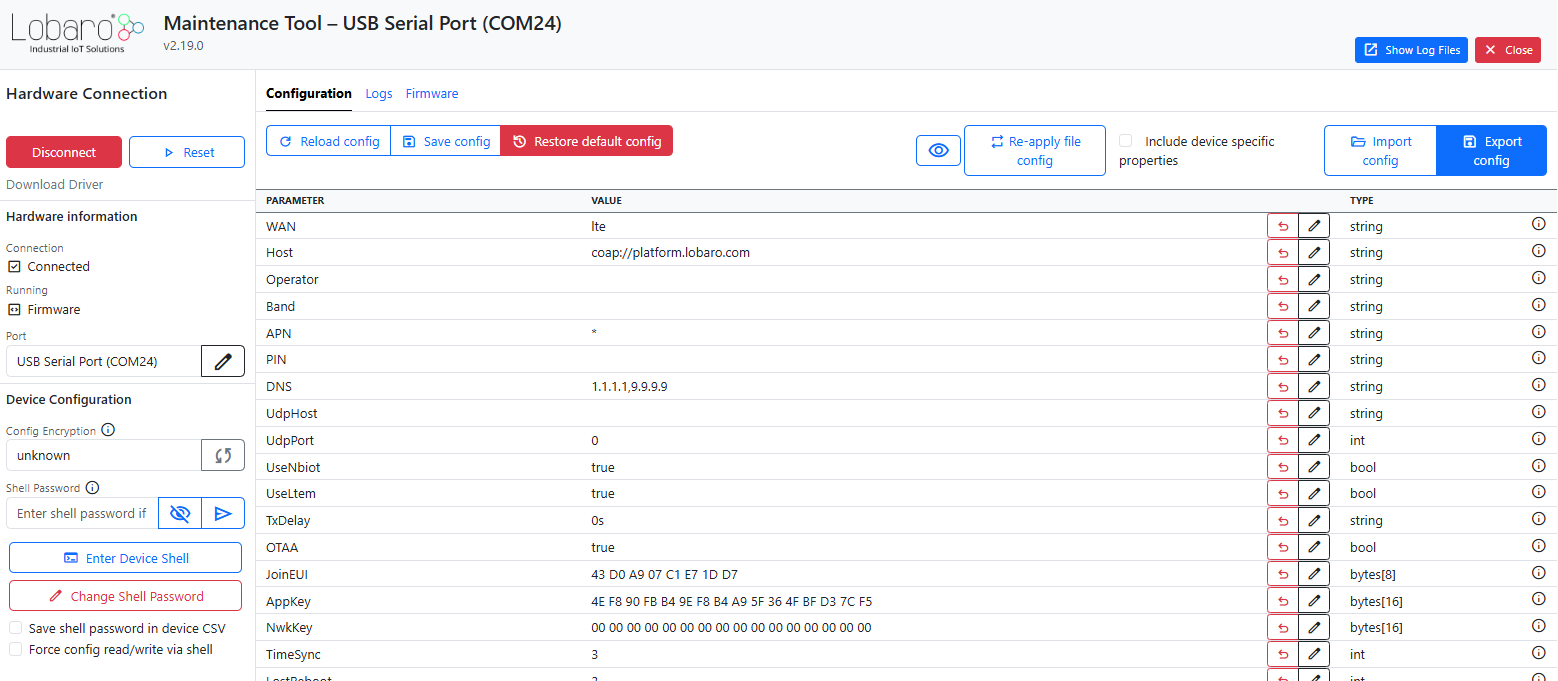Switch to the Configuration tab
This screenshot has height=681, width=1558.
pos(309,93)
